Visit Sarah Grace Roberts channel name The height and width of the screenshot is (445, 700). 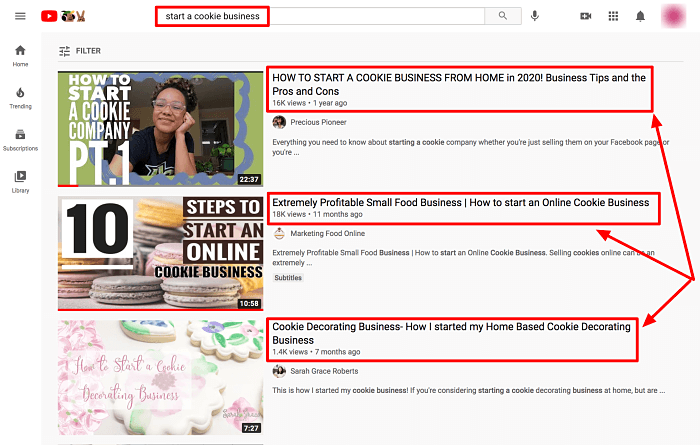[324, 371]
